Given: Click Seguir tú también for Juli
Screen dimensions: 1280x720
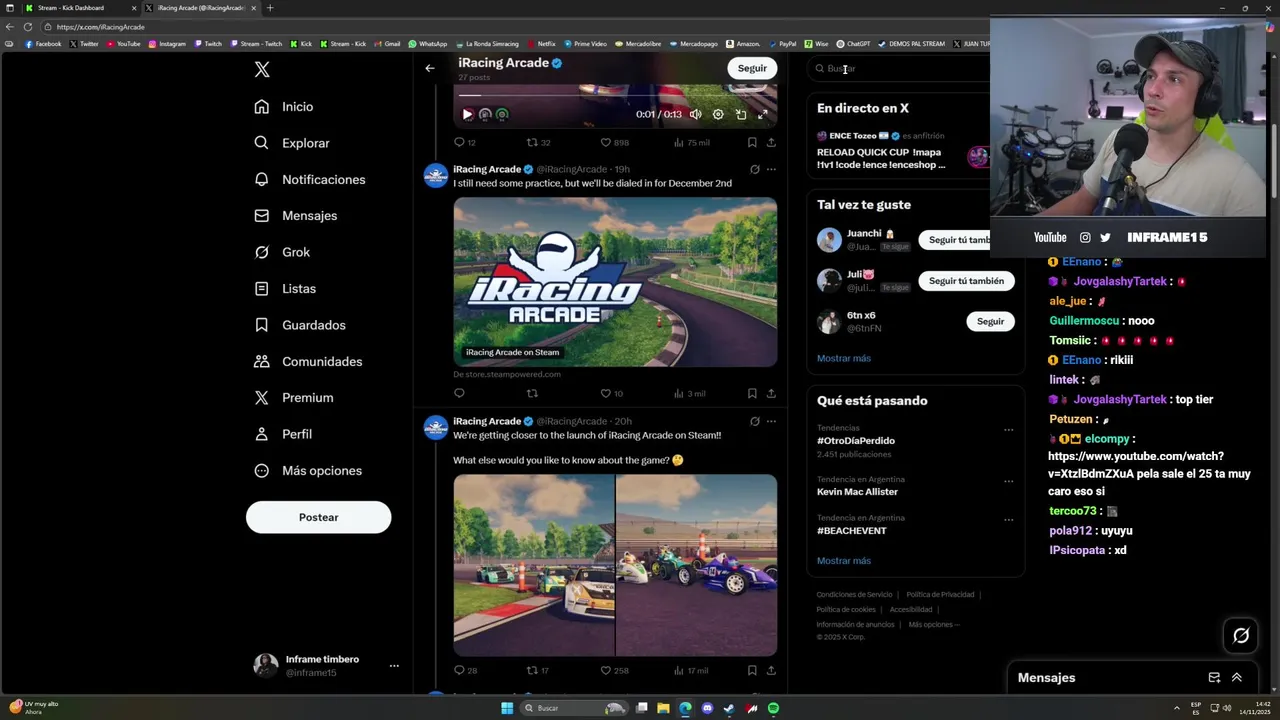Looking at the screenshot, I should coord(966,281).
